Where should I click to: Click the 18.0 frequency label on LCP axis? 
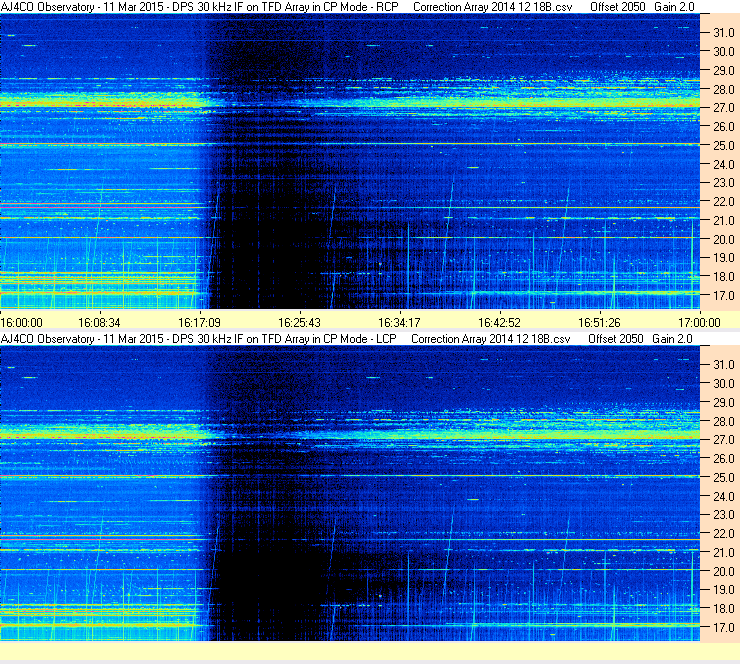tap(724, 609)
